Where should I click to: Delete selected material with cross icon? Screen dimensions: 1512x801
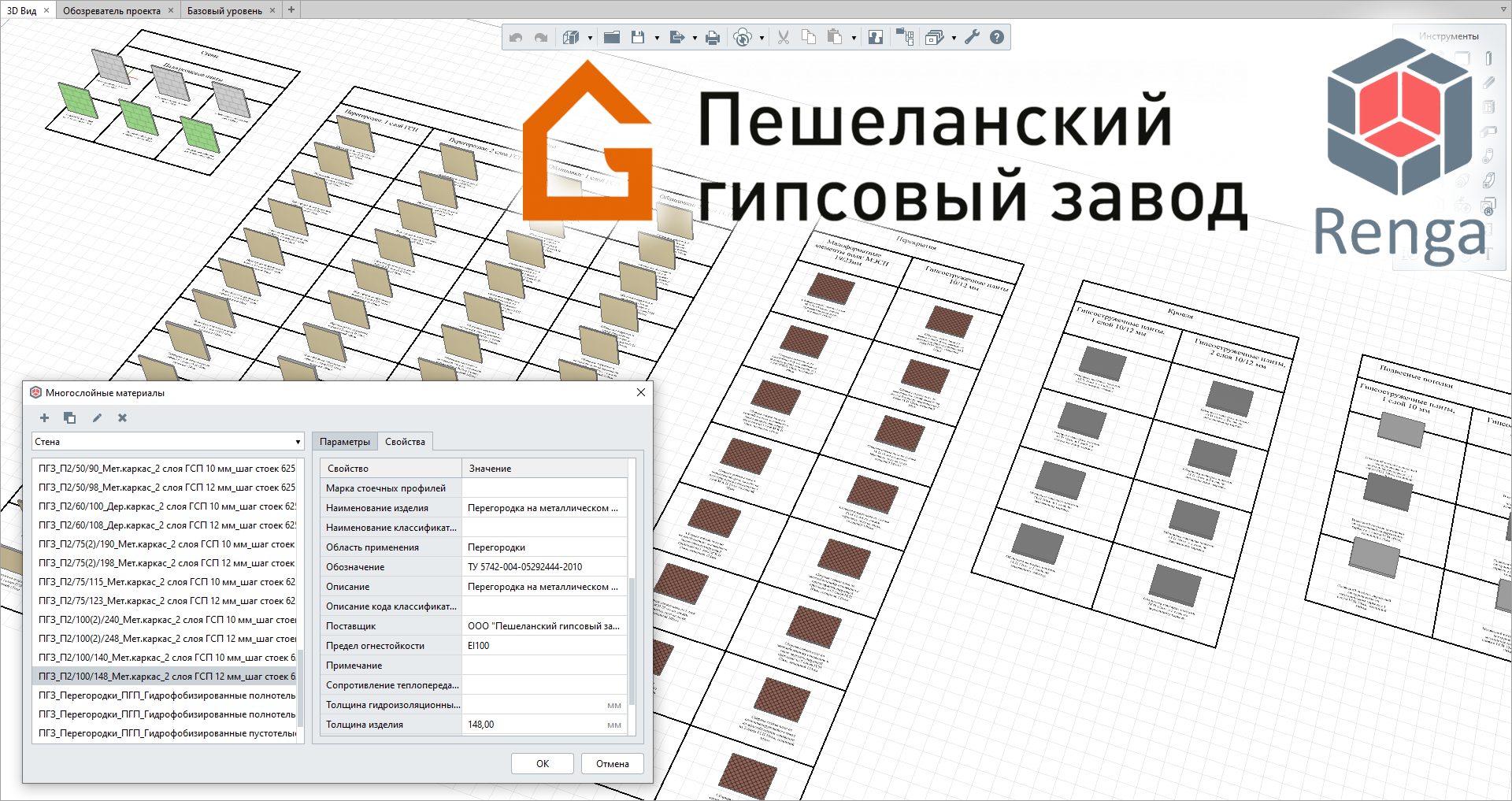pos(122,418)
